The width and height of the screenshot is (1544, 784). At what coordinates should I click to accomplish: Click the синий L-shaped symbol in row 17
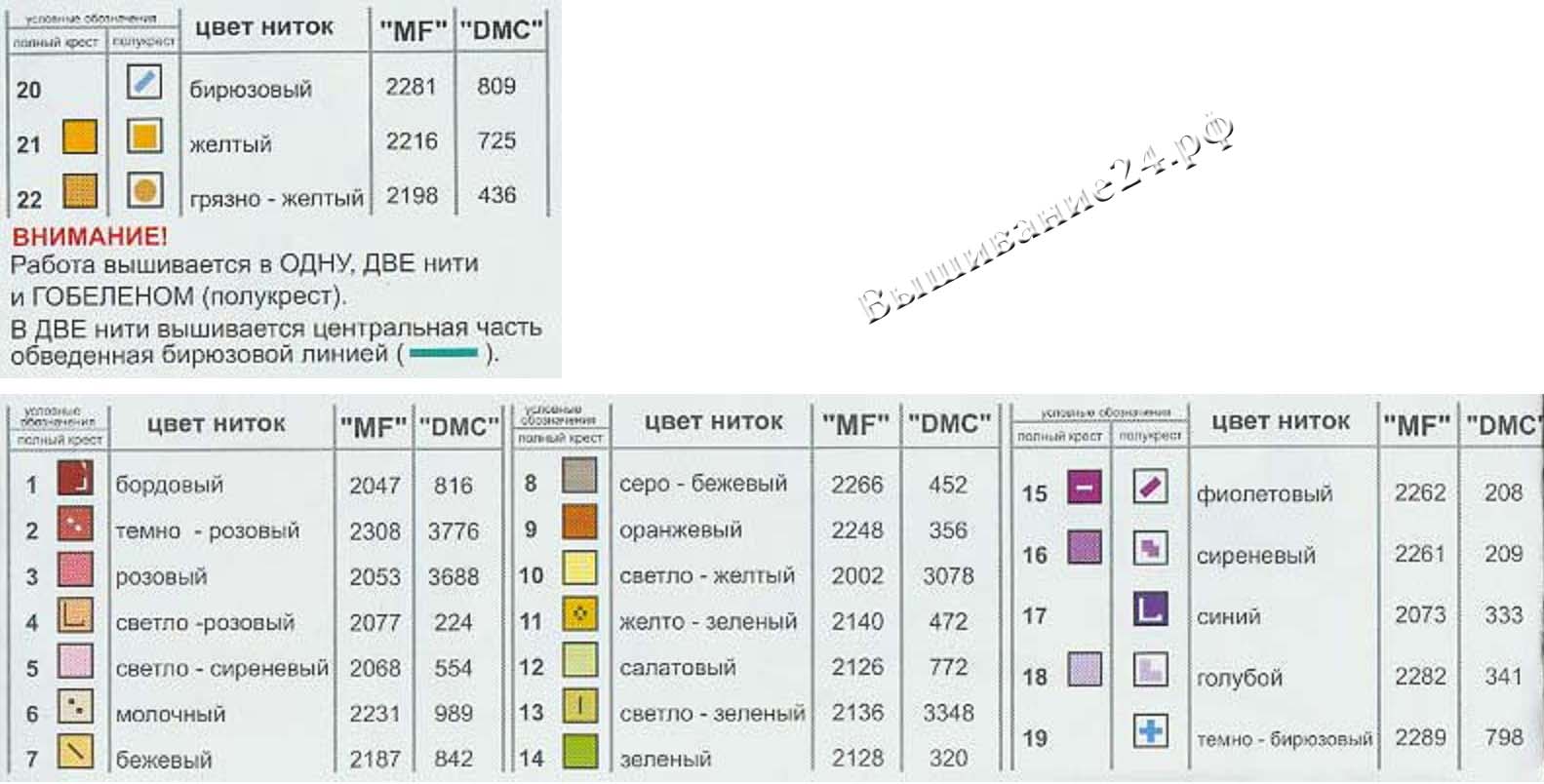(x=1151, y=608)
